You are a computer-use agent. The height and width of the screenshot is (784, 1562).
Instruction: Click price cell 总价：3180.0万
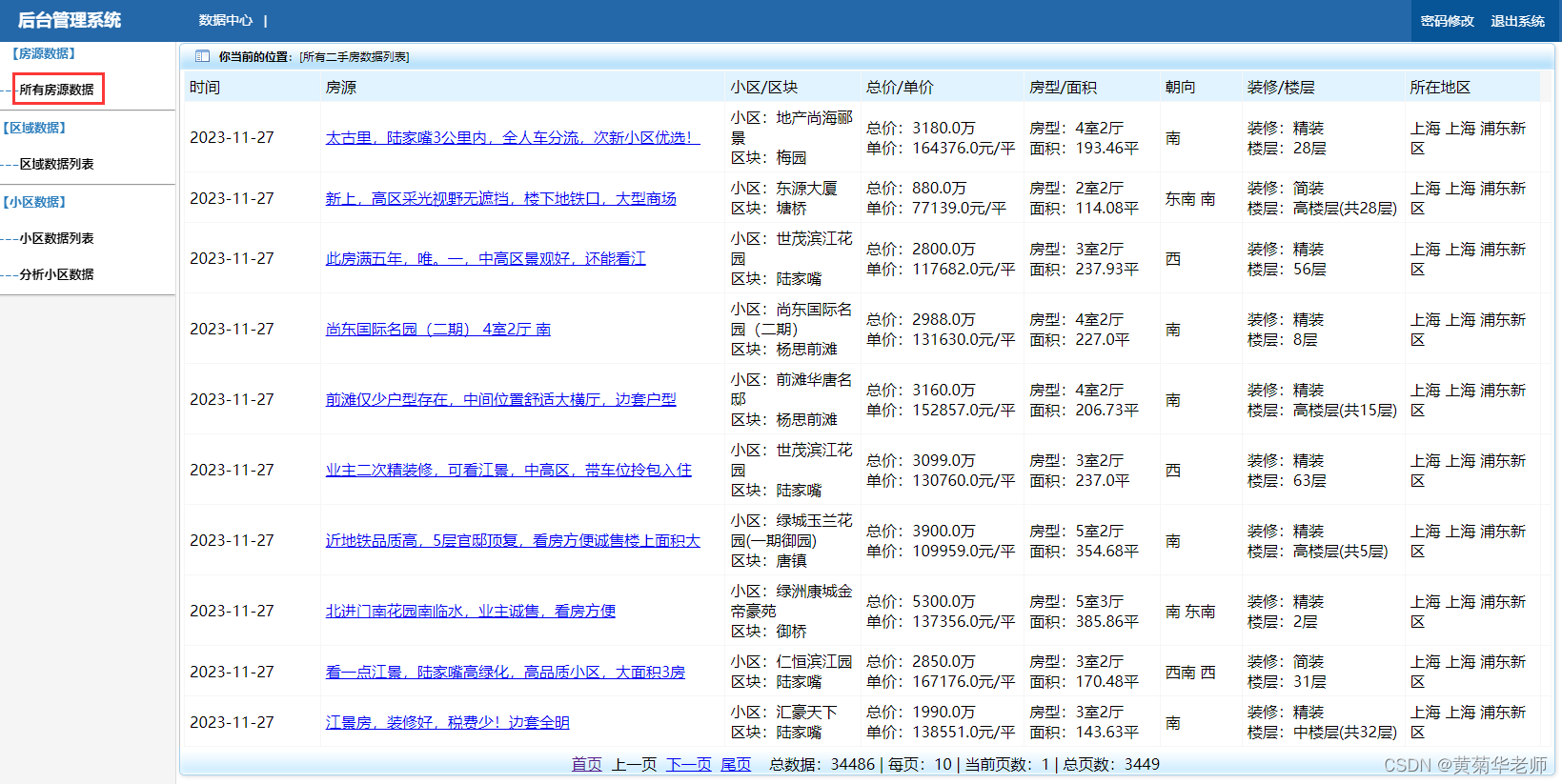(x=921, y=128)
